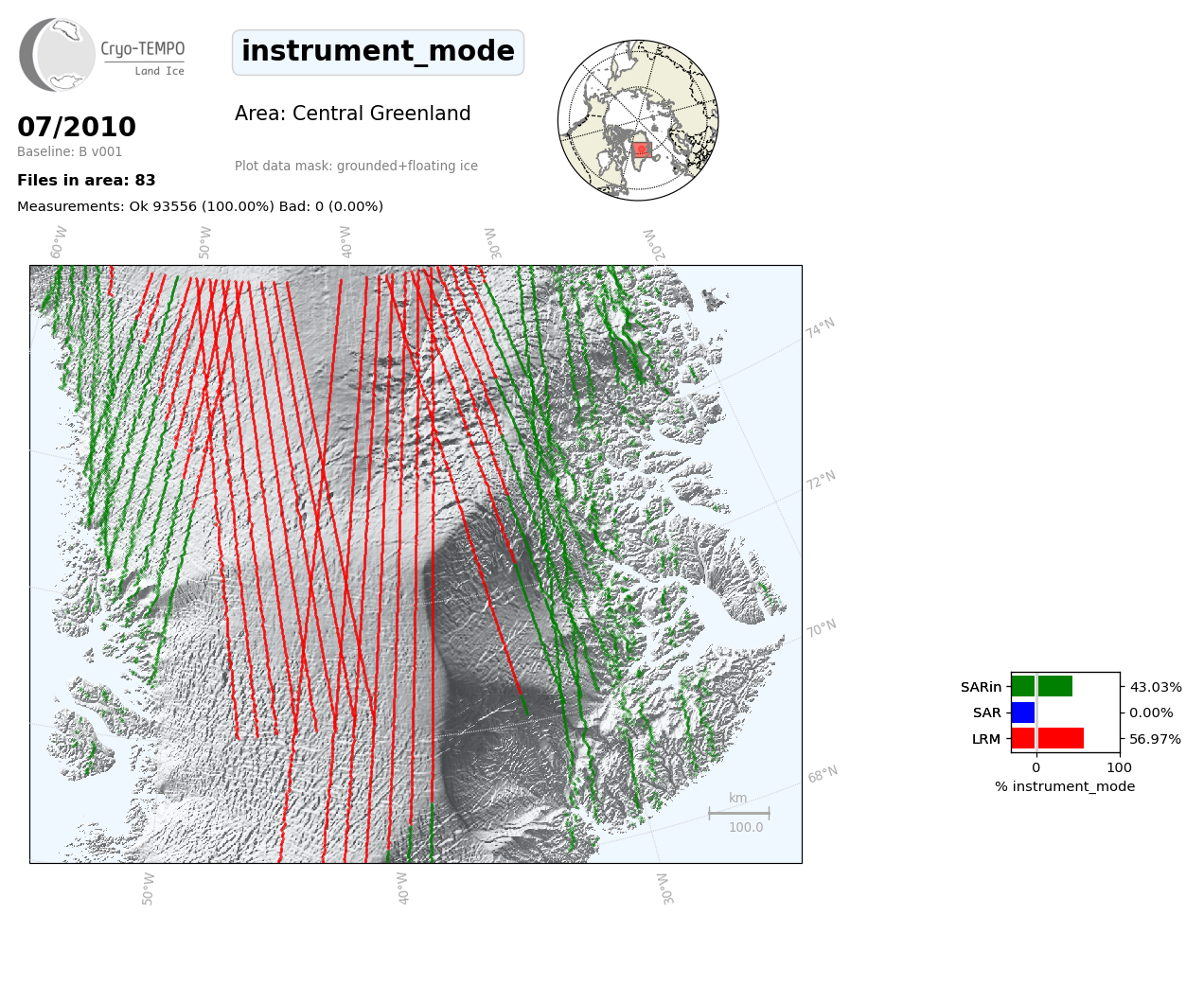1204x1003 pixels.
Task: Click the instrument_mode title box
Action: pos(378,52)
